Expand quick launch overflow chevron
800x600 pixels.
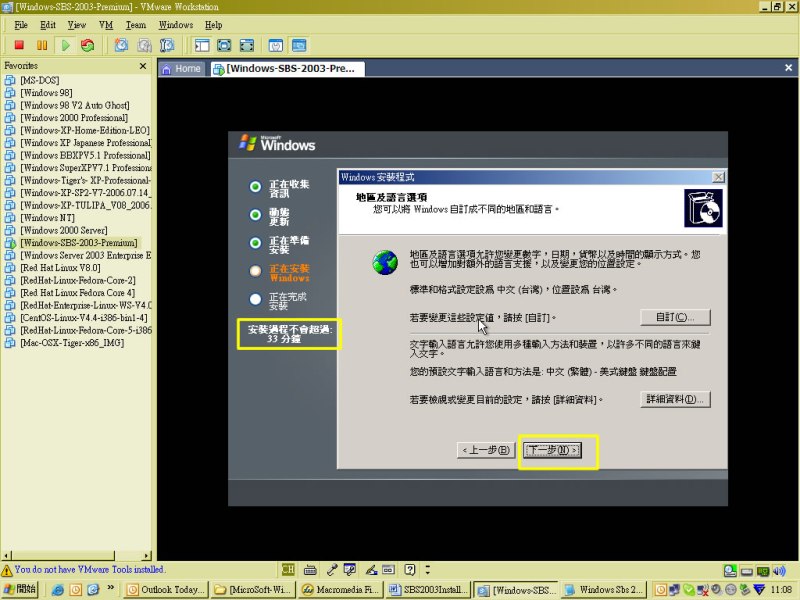111,588
